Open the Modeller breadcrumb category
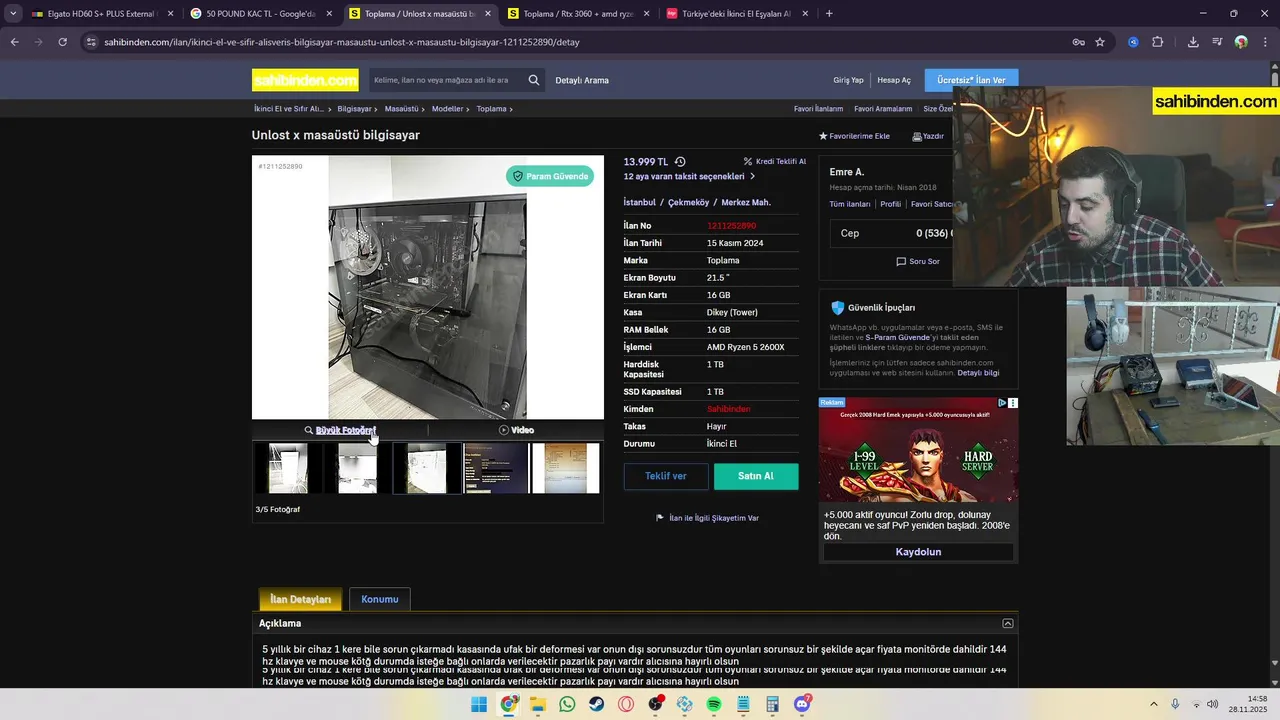This screenshot has width=1280, height=720. pyautogui.click(x=447, y=108)
